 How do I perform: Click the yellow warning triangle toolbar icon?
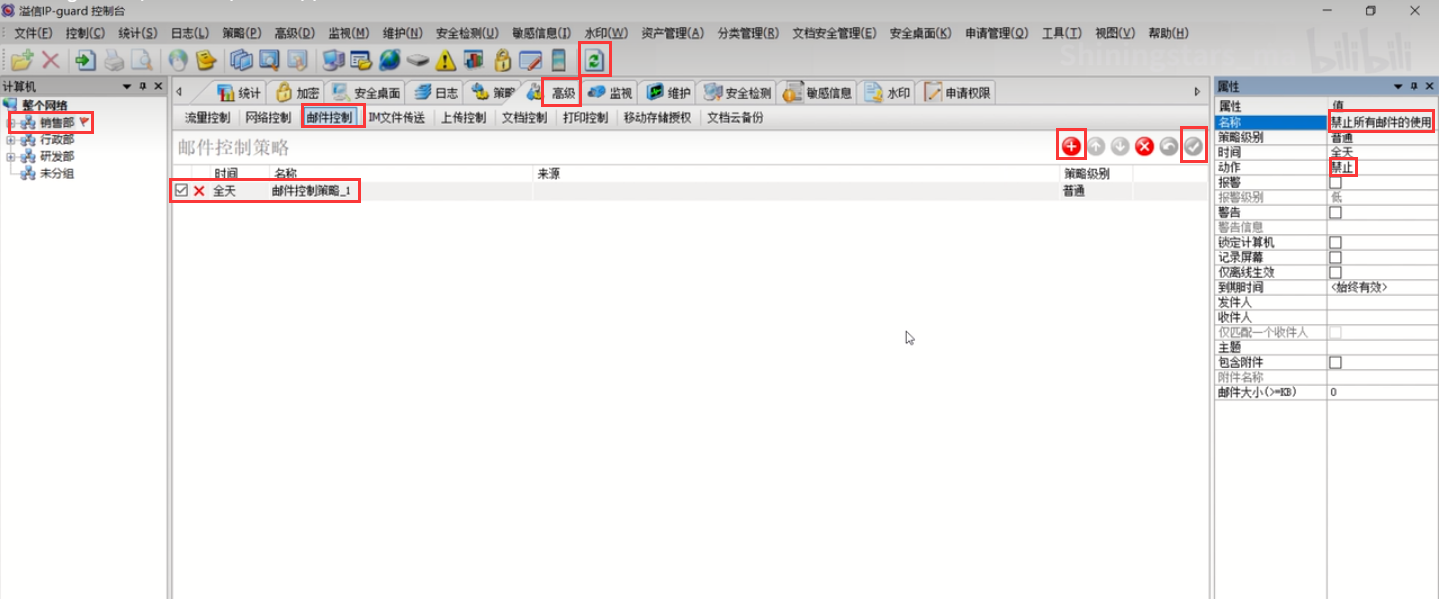[x=446, y=60]
